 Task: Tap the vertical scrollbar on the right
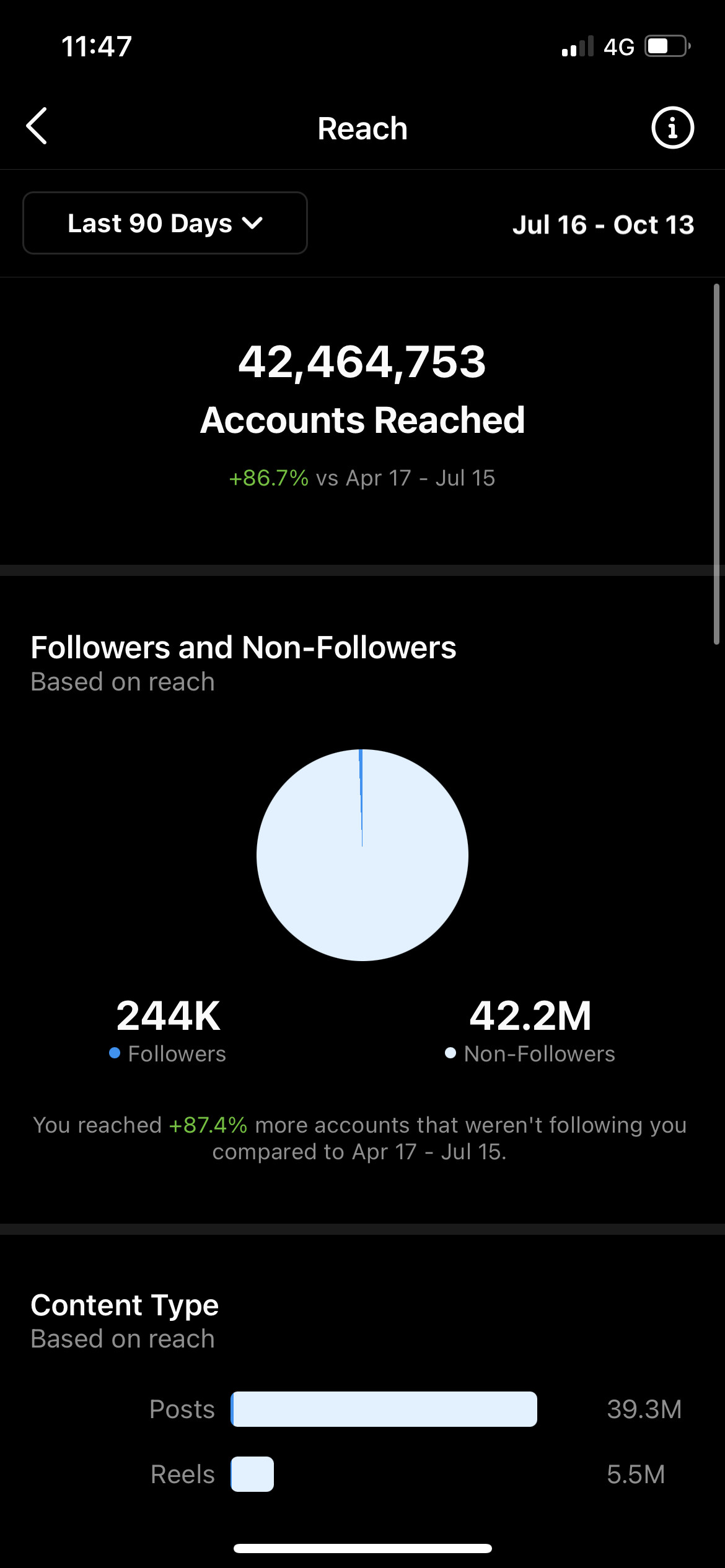point(716,464)
